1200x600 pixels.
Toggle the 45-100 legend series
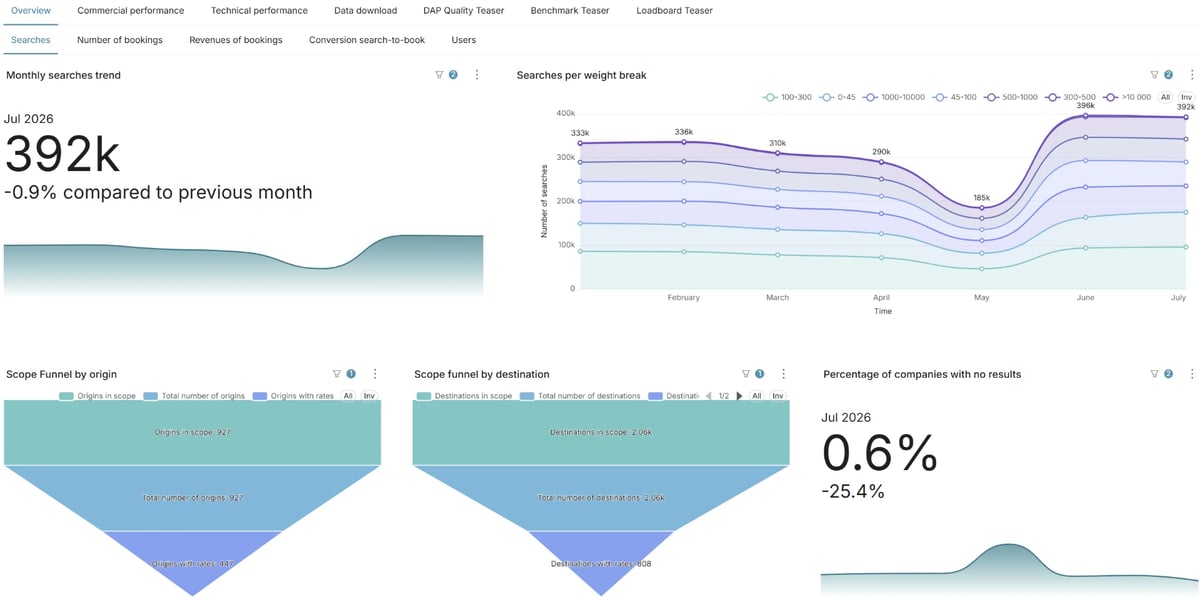[x=954, y=97]
